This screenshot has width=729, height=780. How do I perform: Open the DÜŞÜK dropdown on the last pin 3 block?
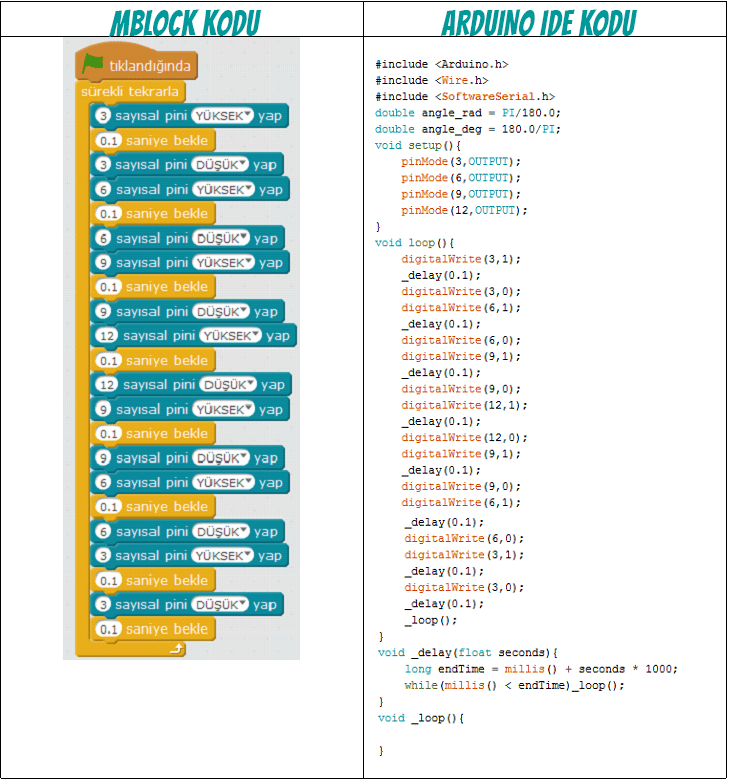tap(220, 604)
